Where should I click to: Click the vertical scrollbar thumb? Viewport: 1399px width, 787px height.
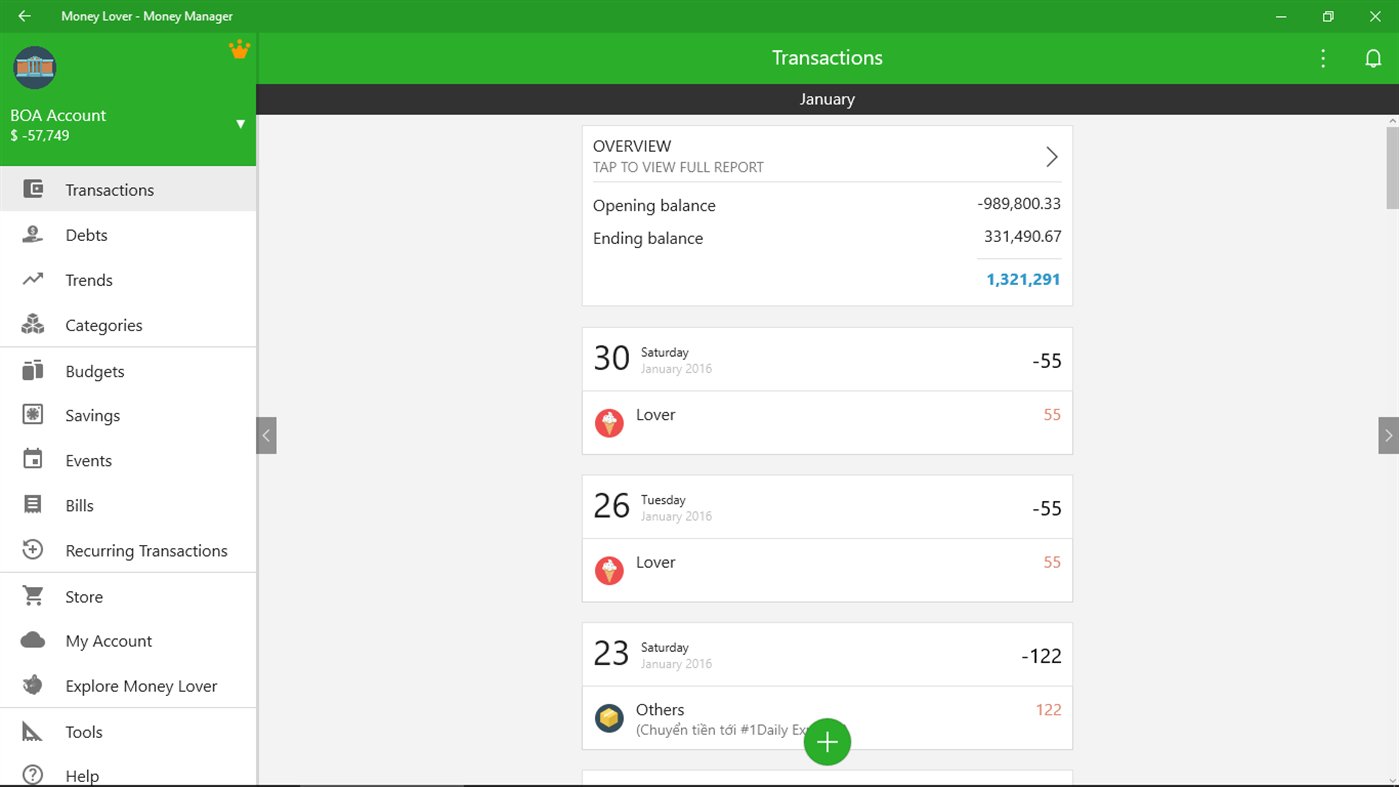[1392, 168]
